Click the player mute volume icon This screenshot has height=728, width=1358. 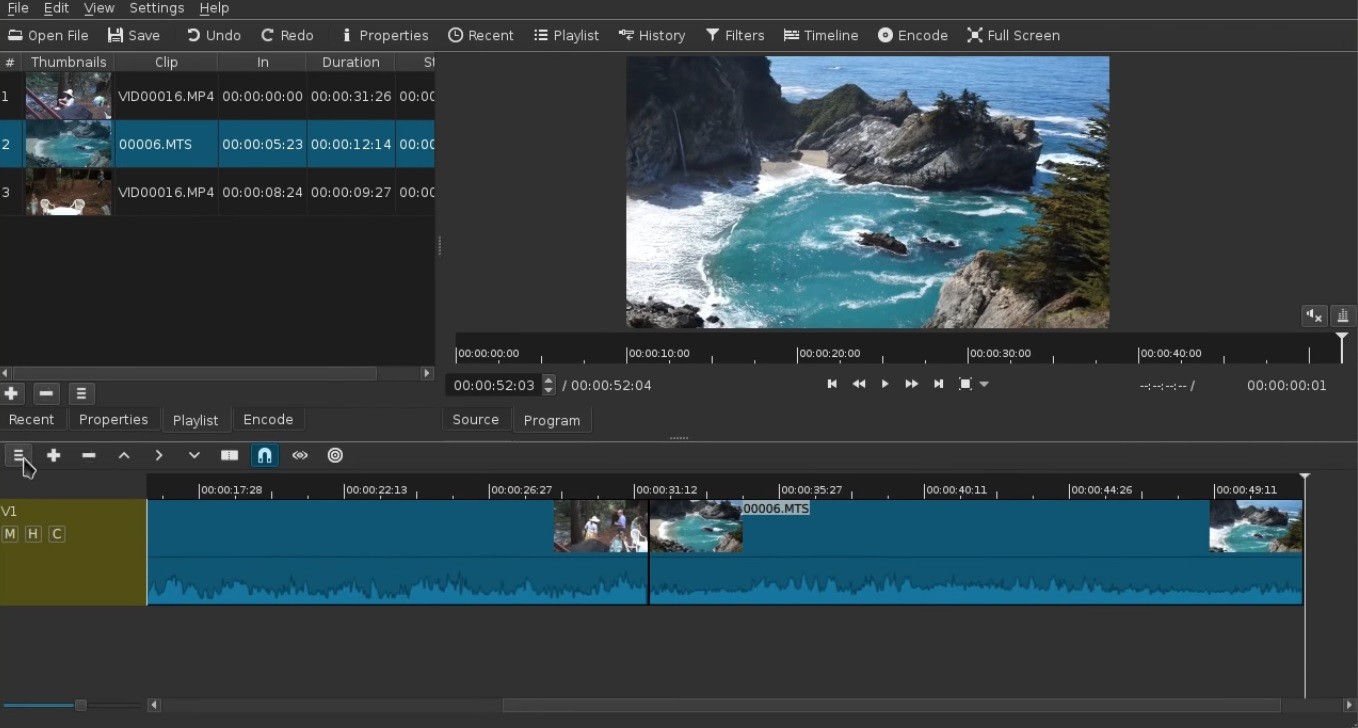coord(1314,316)
